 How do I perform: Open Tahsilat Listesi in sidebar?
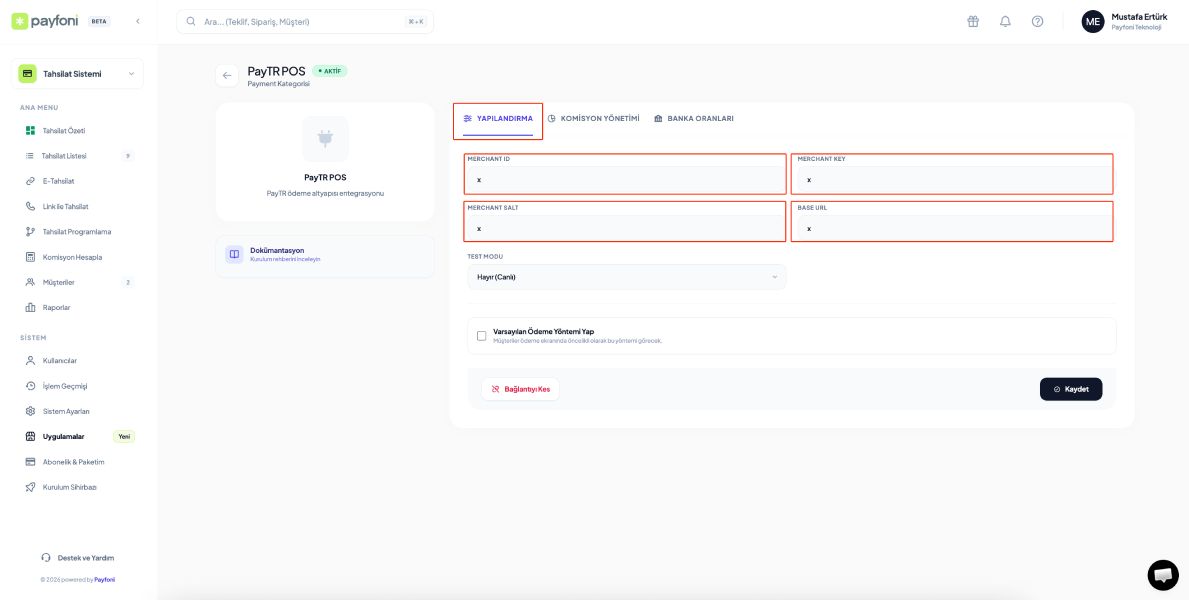point(64,156)
